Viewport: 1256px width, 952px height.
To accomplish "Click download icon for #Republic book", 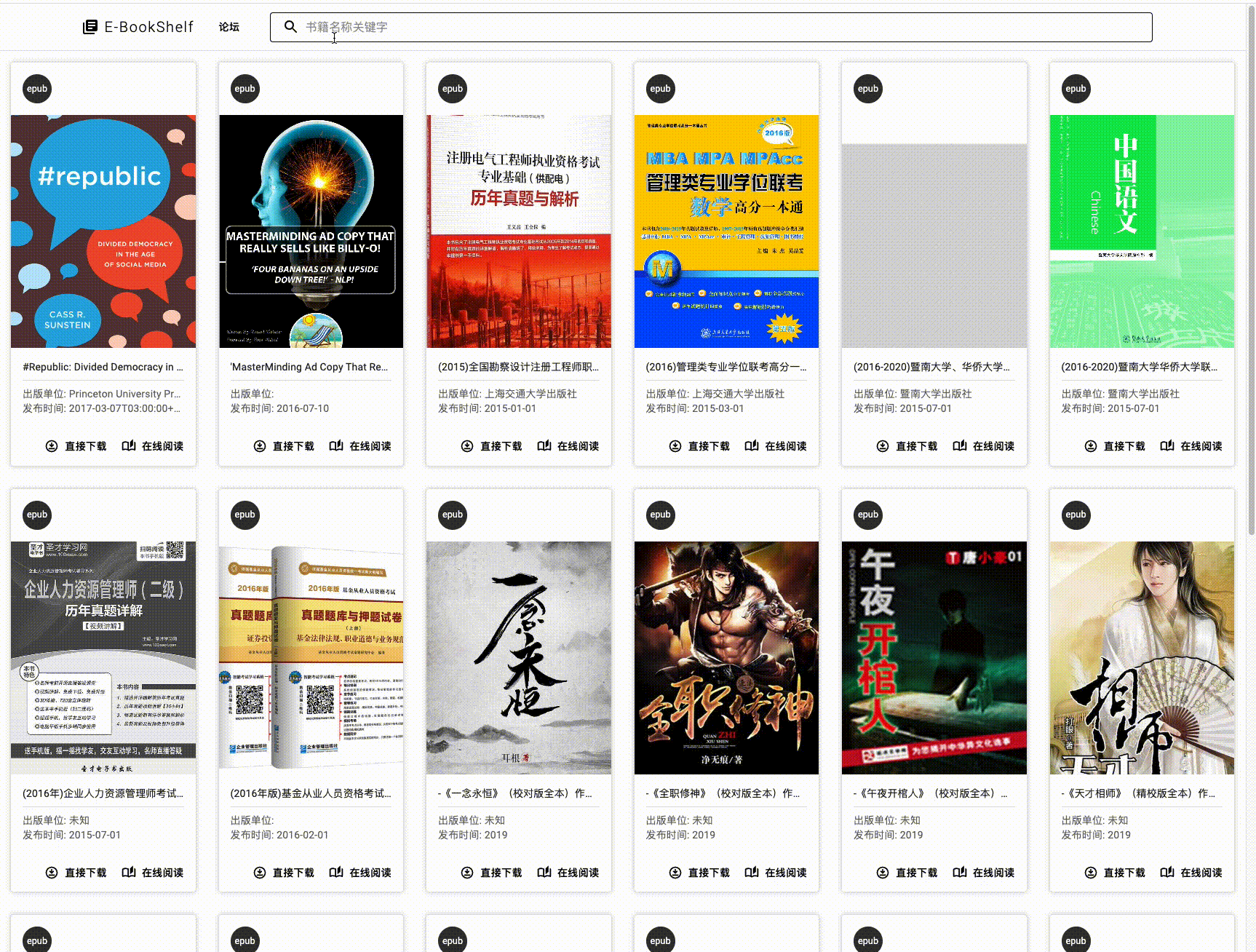I will point(52,446).
